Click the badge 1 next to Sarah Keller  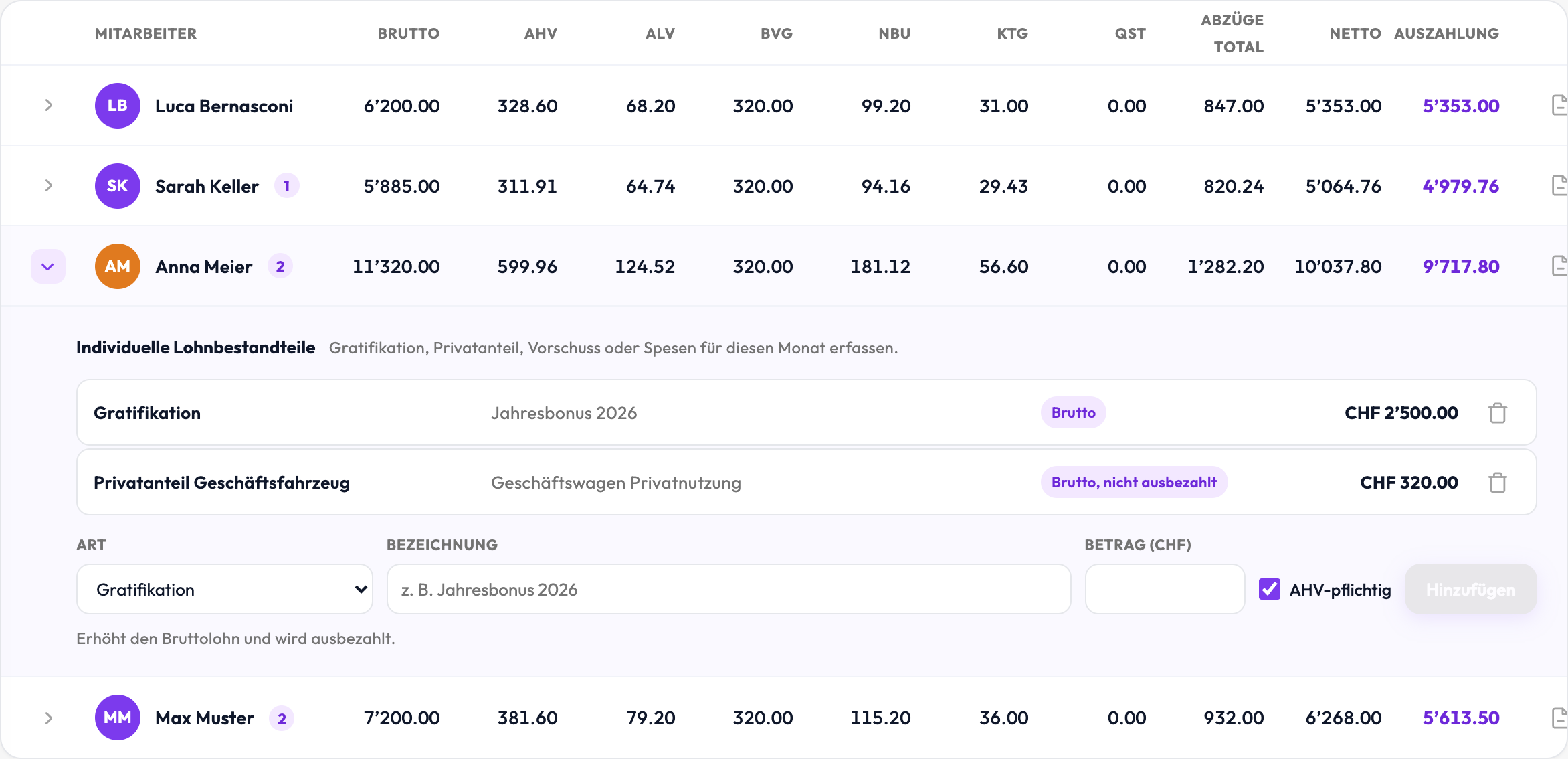tap(287, 186)
